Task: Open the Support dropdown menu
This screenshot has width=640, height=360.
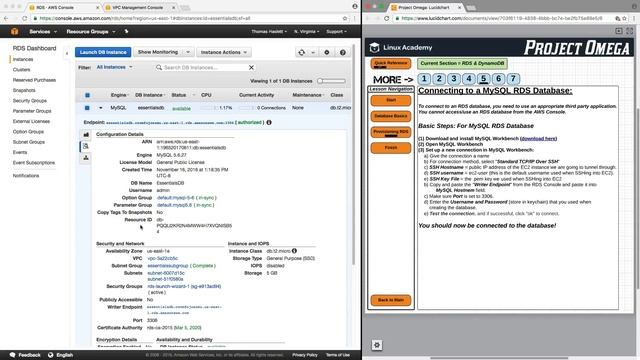Action: click(336, 31)
